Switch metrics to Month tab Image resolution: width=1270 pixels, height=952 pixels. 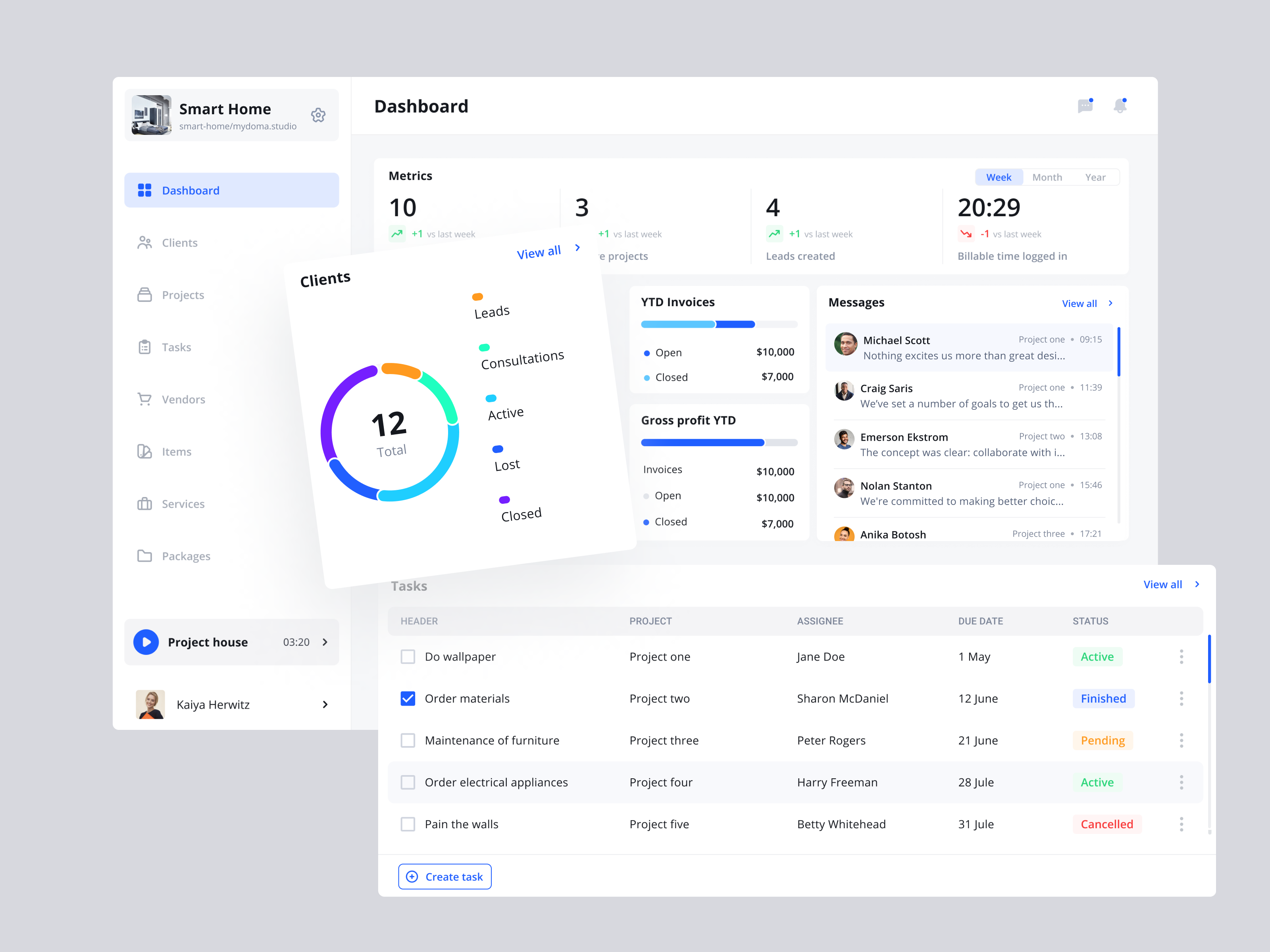coord(1047,177)
